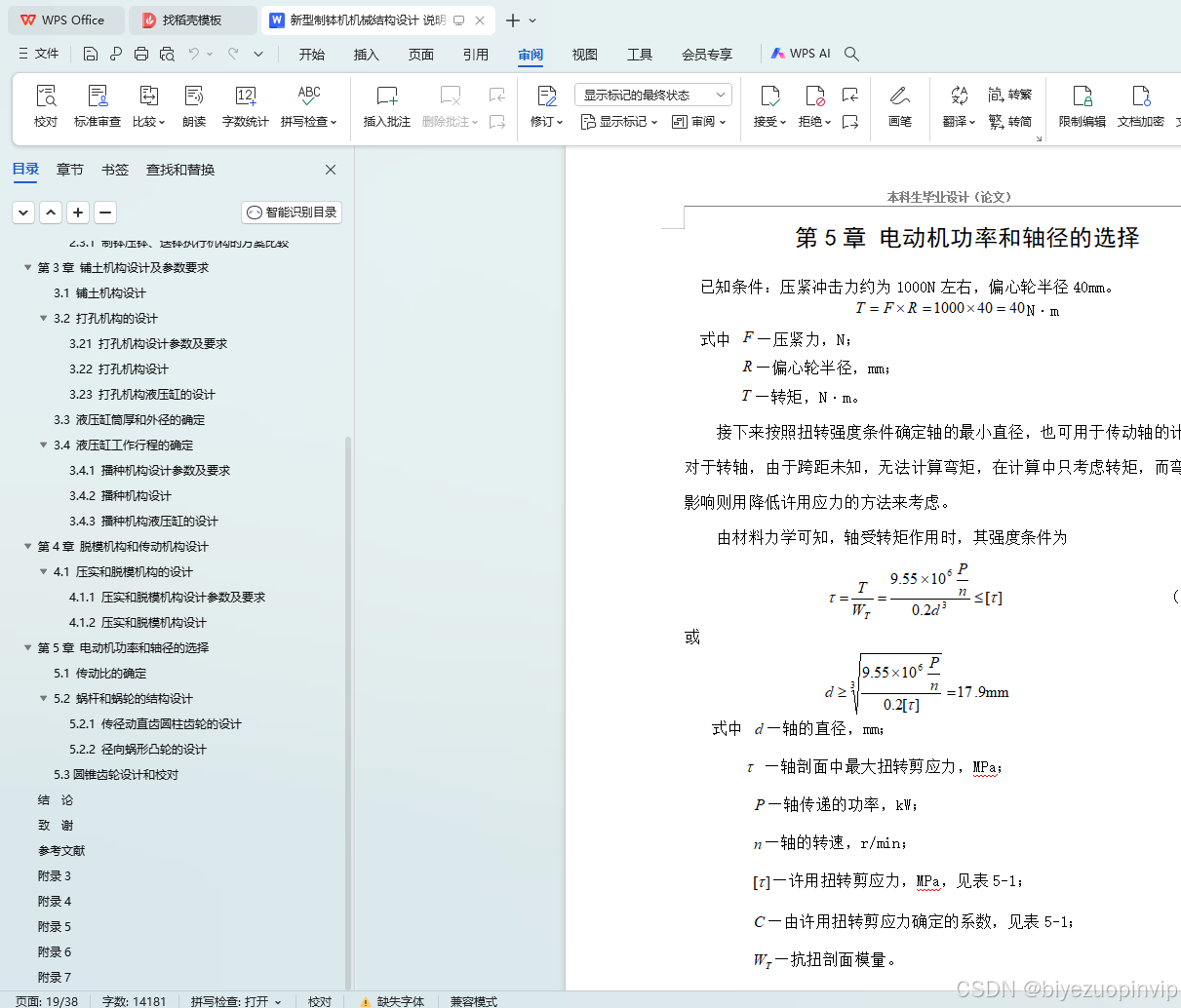Open WPS AI assistant
1181x1008 pixels.
(x=801, y=54)
